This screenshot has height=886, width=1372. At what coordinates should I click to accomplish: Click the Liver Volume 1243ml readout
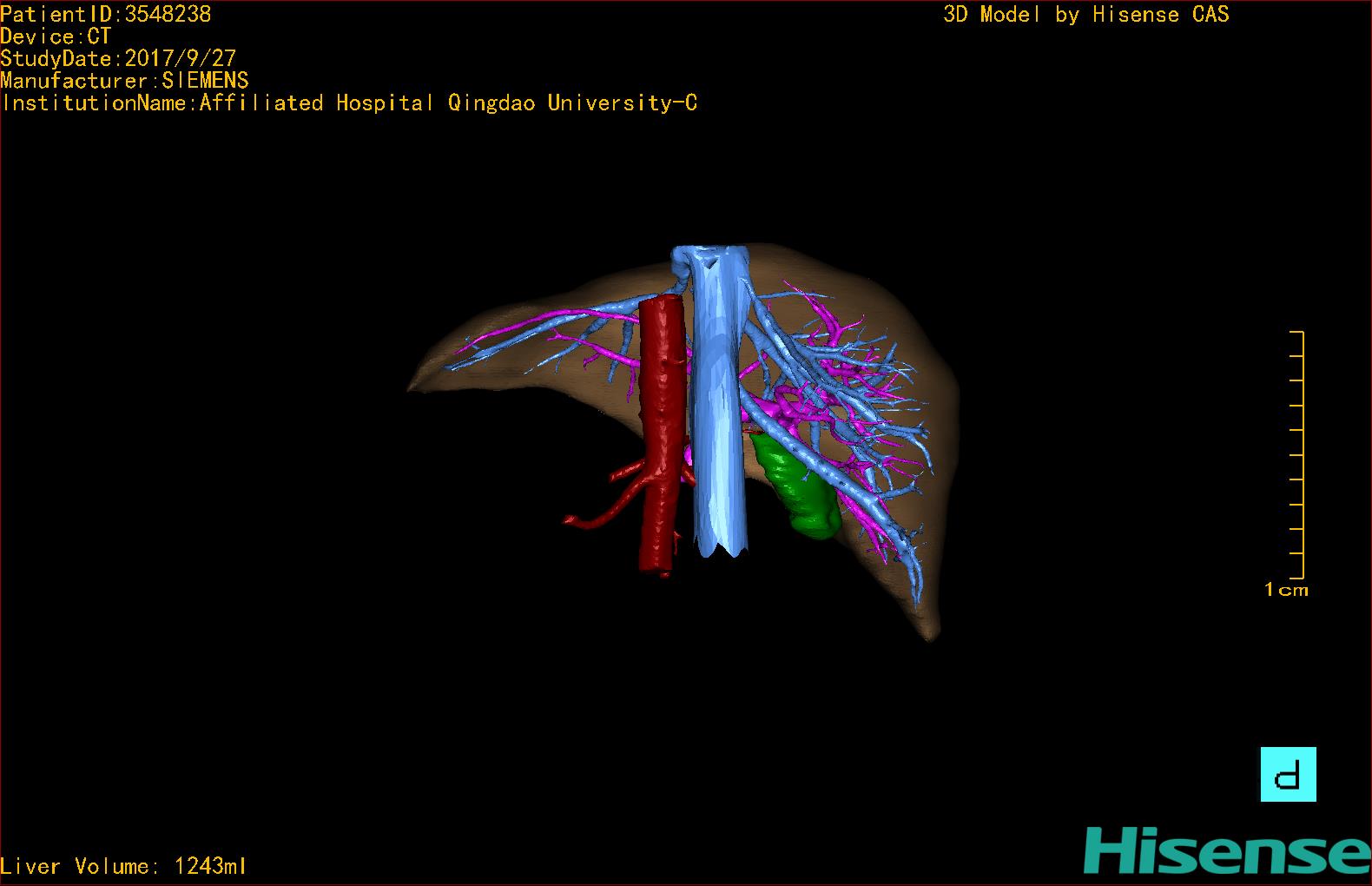point(123,866)
